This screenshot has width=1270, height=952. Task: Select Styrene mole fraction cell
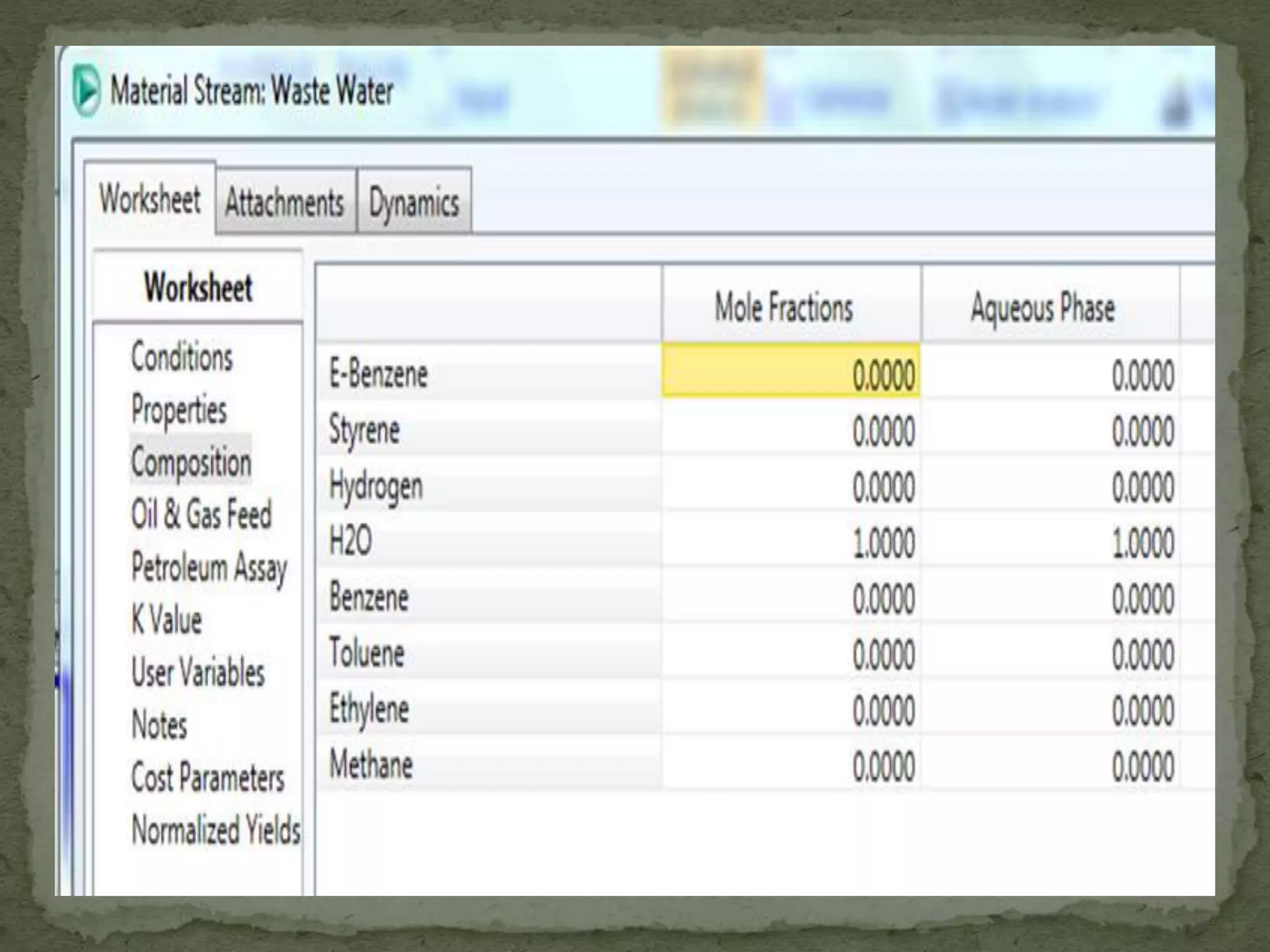(791, 430)
